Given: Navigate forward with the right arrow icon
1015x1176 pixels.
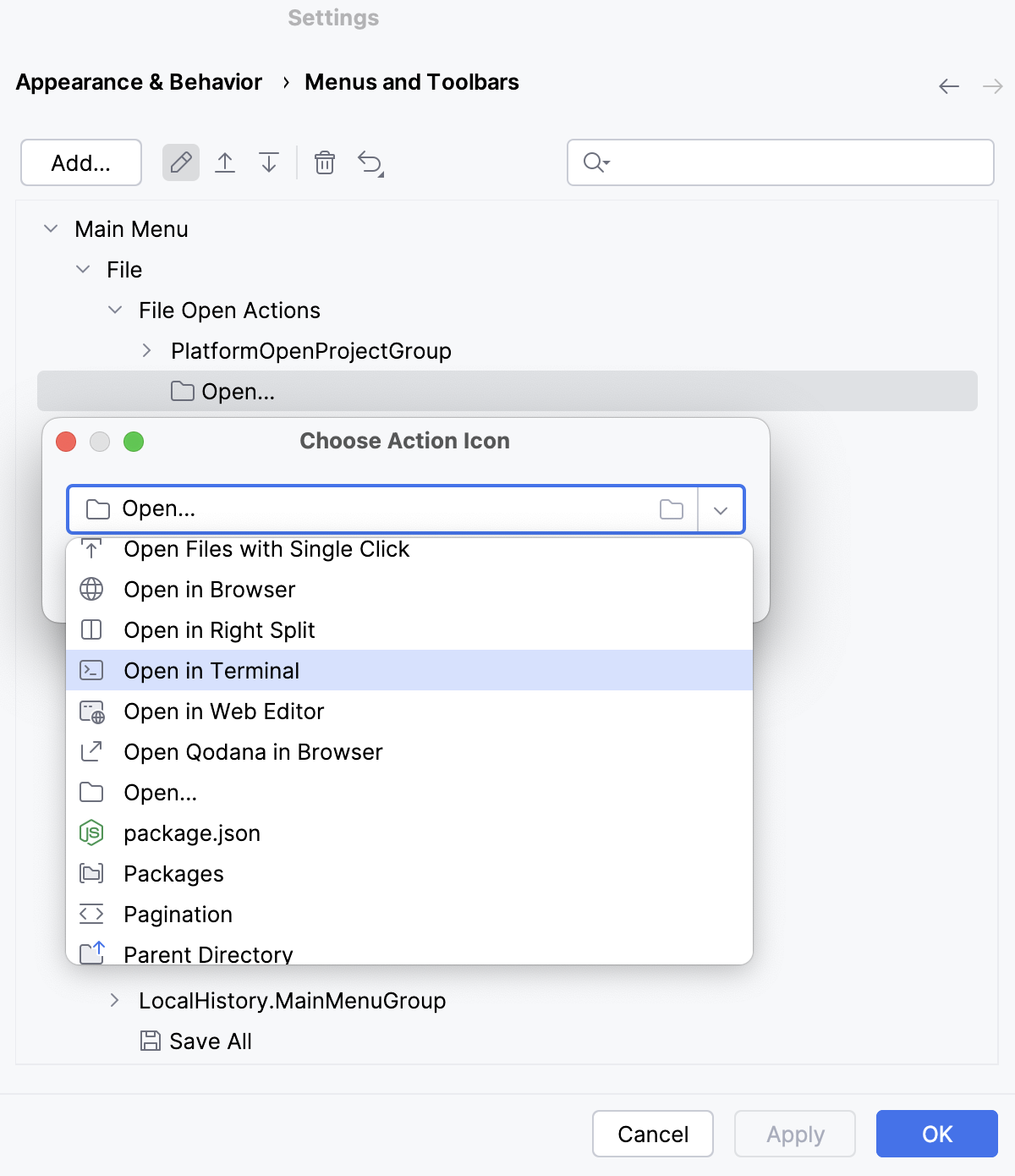Looking at the screenshot, I should [x=990, y=85].
